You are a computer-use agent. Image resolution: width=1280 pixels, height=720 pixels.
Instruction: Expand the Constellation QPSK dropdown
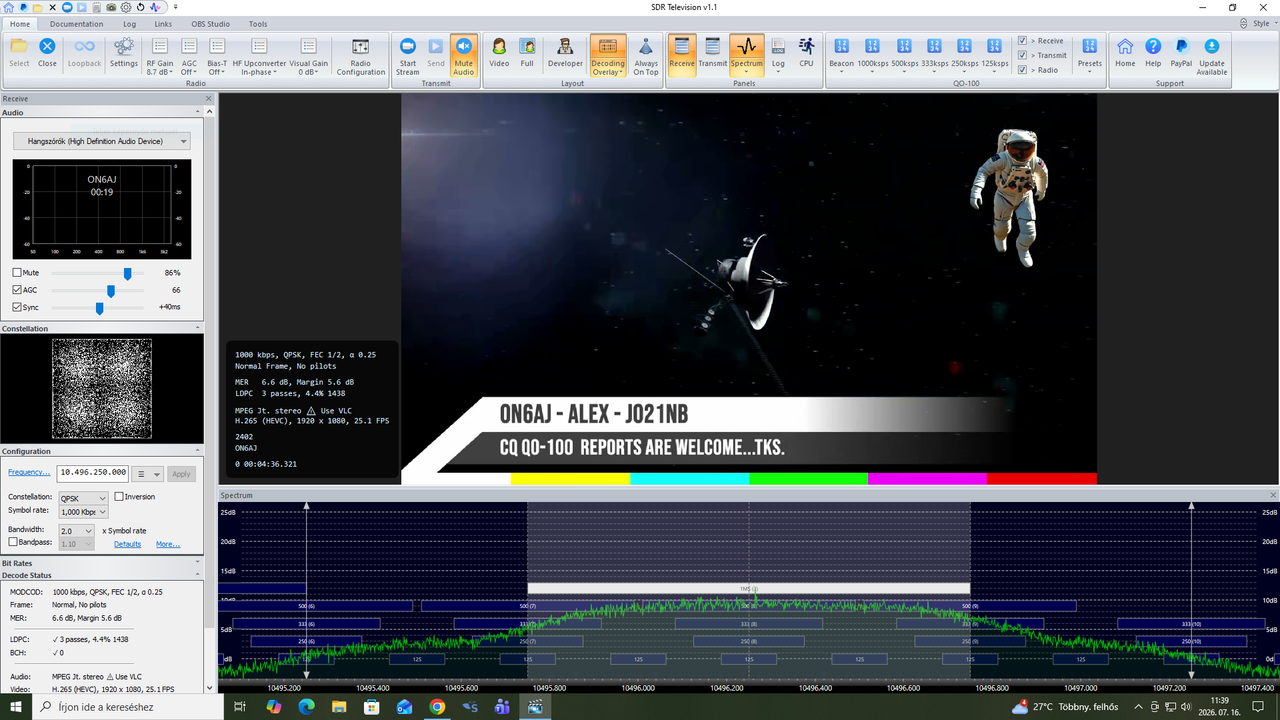(x=82, y=497)
